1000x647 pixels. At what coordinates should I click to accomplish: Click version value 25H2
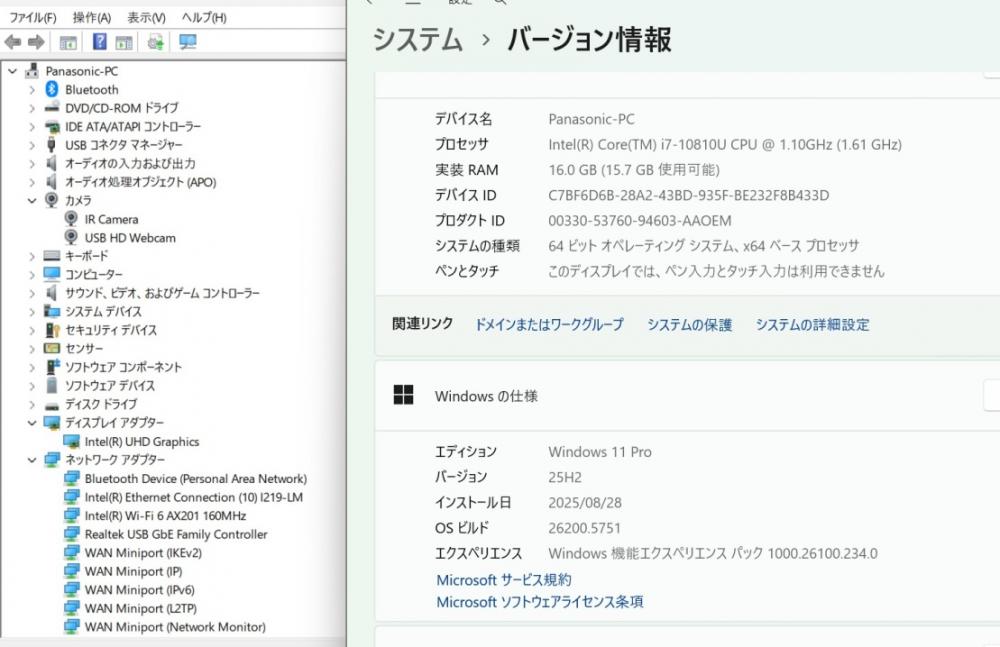tap(565, 477)
